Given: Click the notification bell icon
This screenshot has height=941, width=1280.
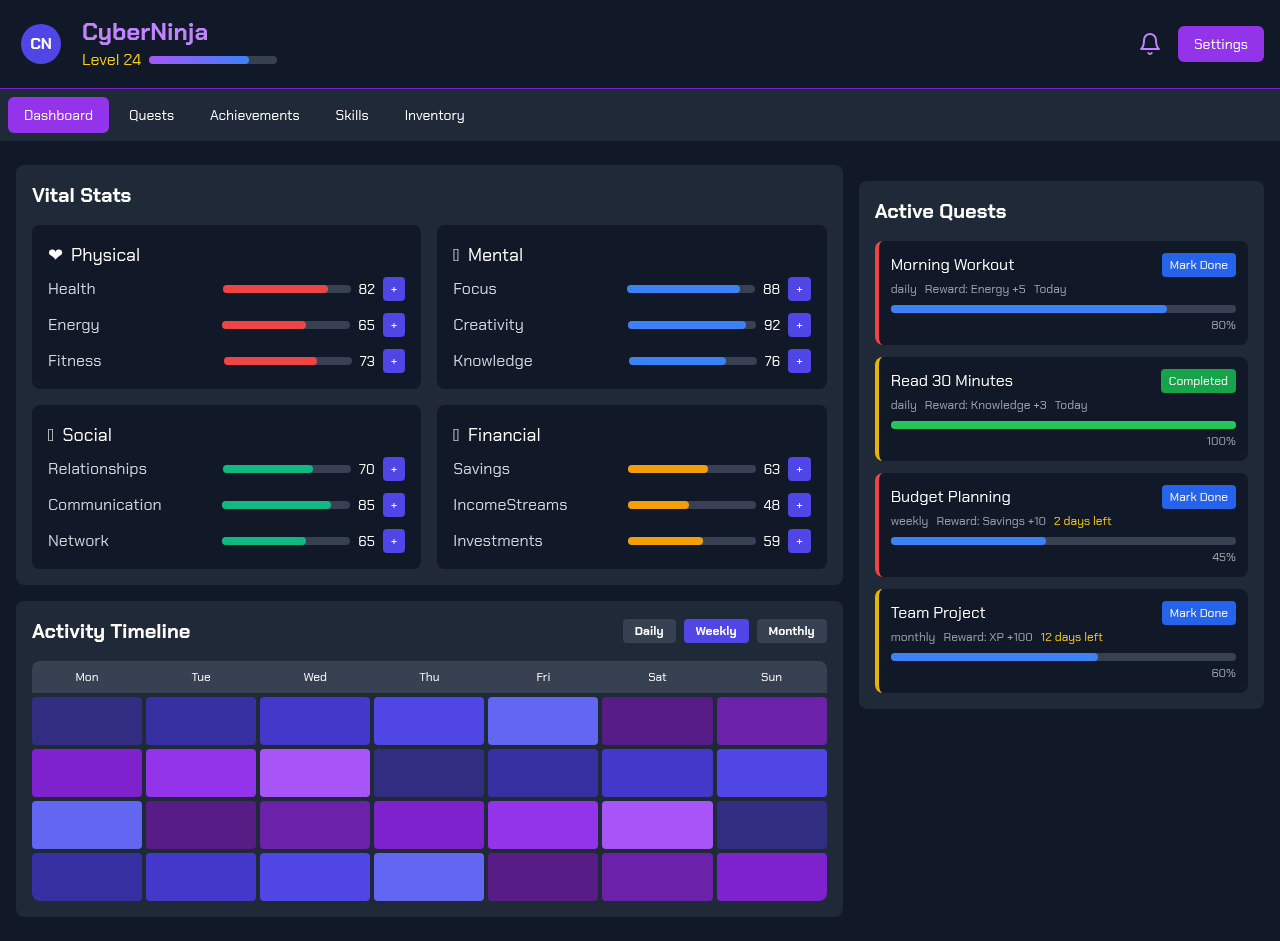Looking at the screenshot, I should pos(1150,44).
